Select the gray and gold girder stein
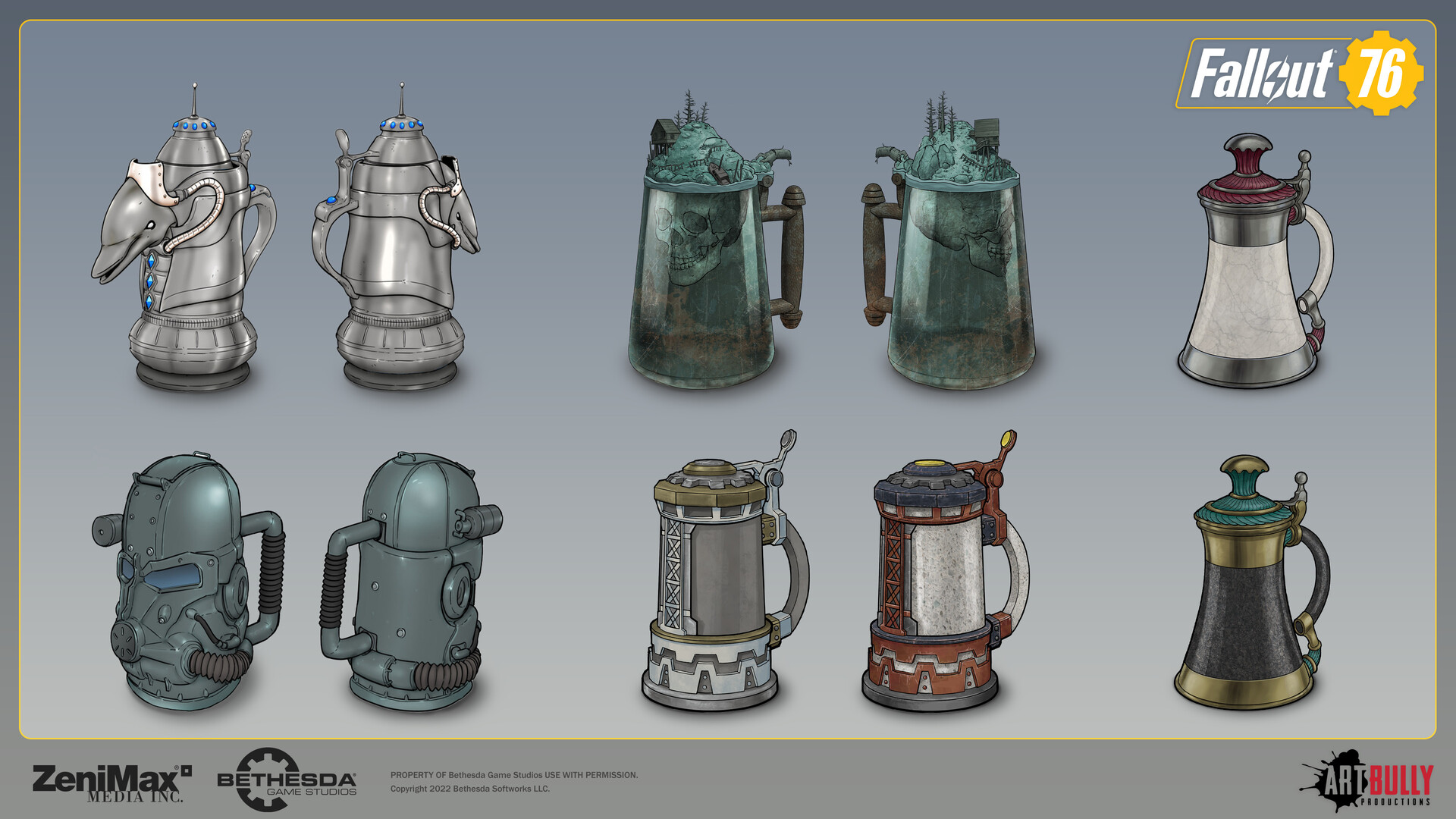 (726, 571)
